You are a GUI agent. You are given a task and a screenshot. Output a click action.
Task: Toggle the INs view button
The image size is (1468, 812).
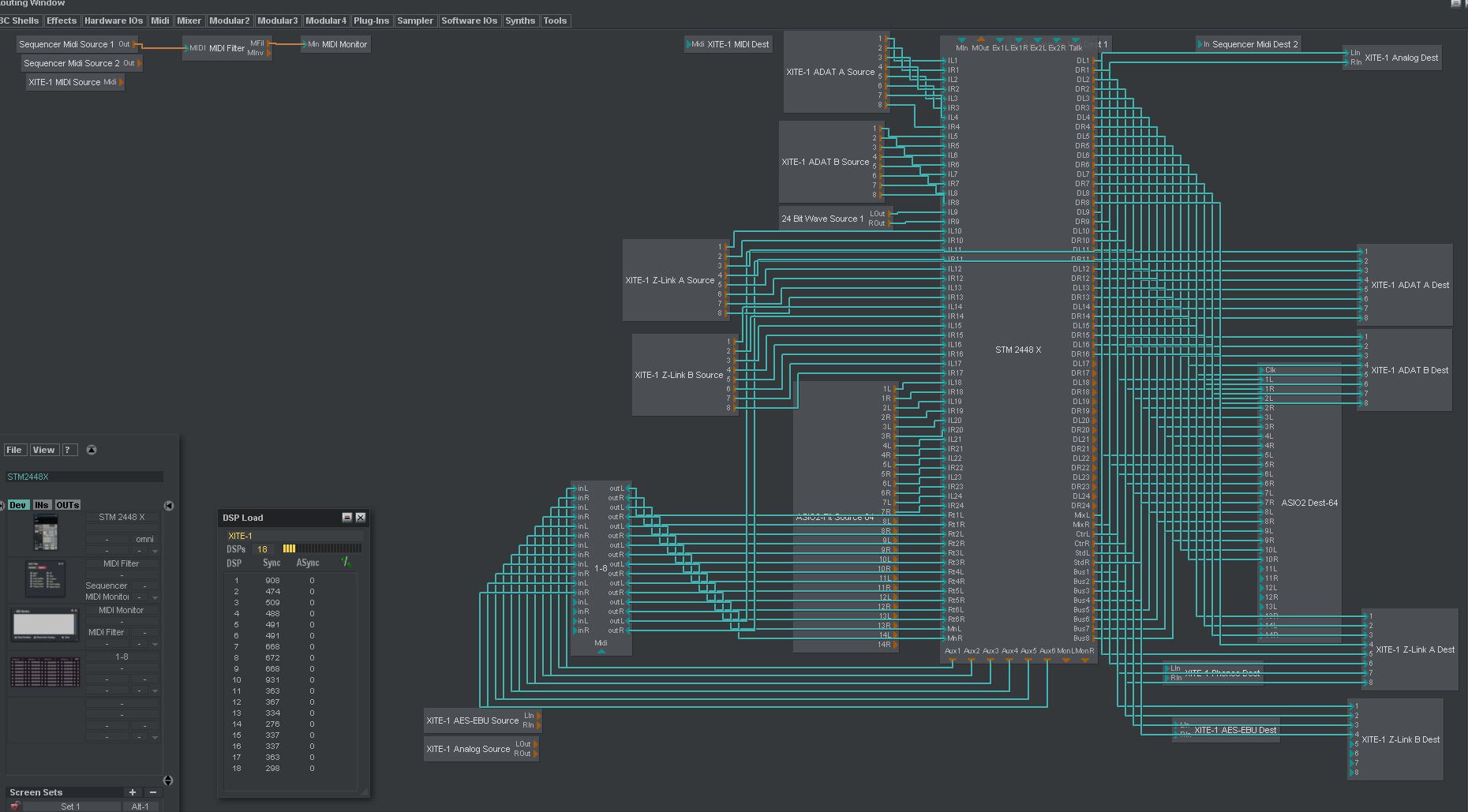[42, 505]
